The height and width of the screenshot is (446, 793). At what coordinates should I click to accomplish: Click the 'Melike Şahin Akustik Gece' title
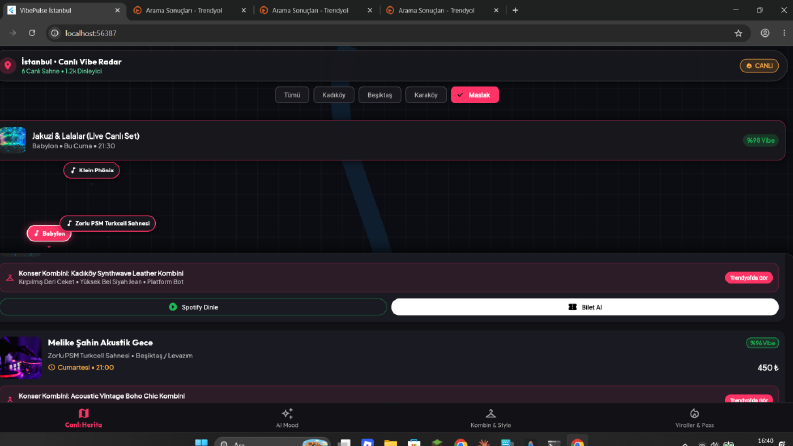(100, 342)
